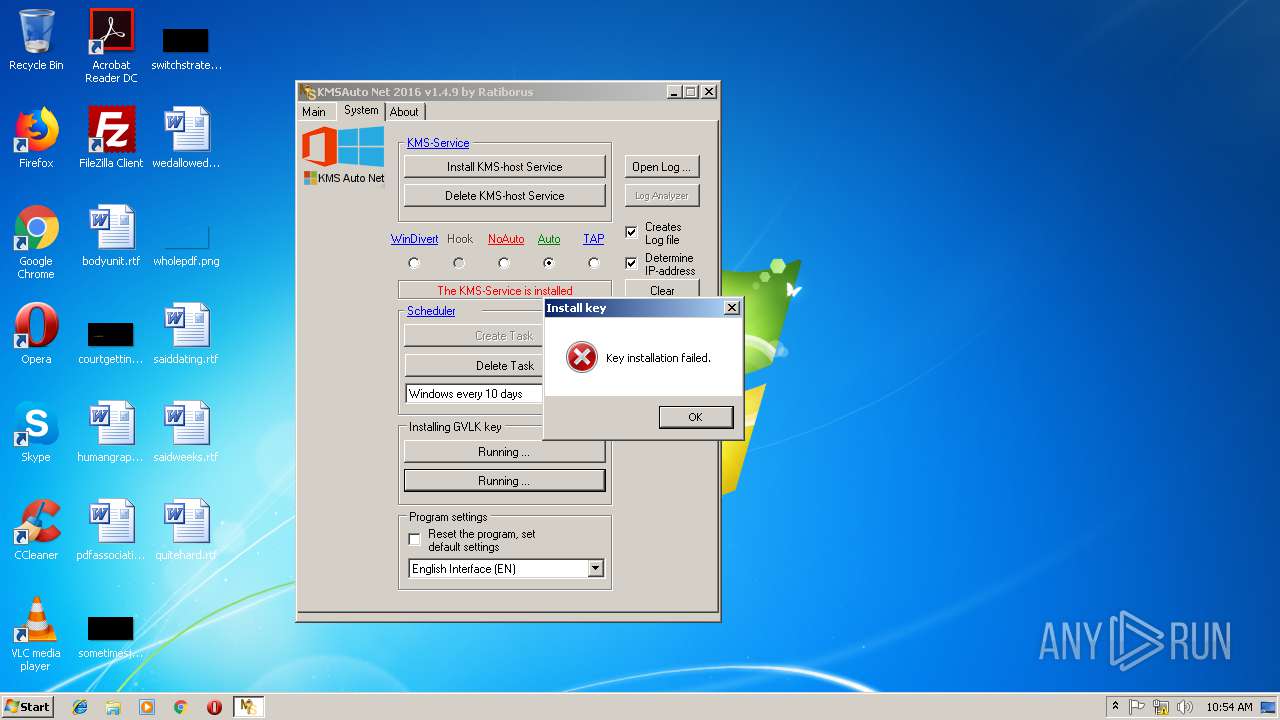Launch VLC media player shortcut
Viewport: 1280px width, 720px height.
click(x=36, y=634)
